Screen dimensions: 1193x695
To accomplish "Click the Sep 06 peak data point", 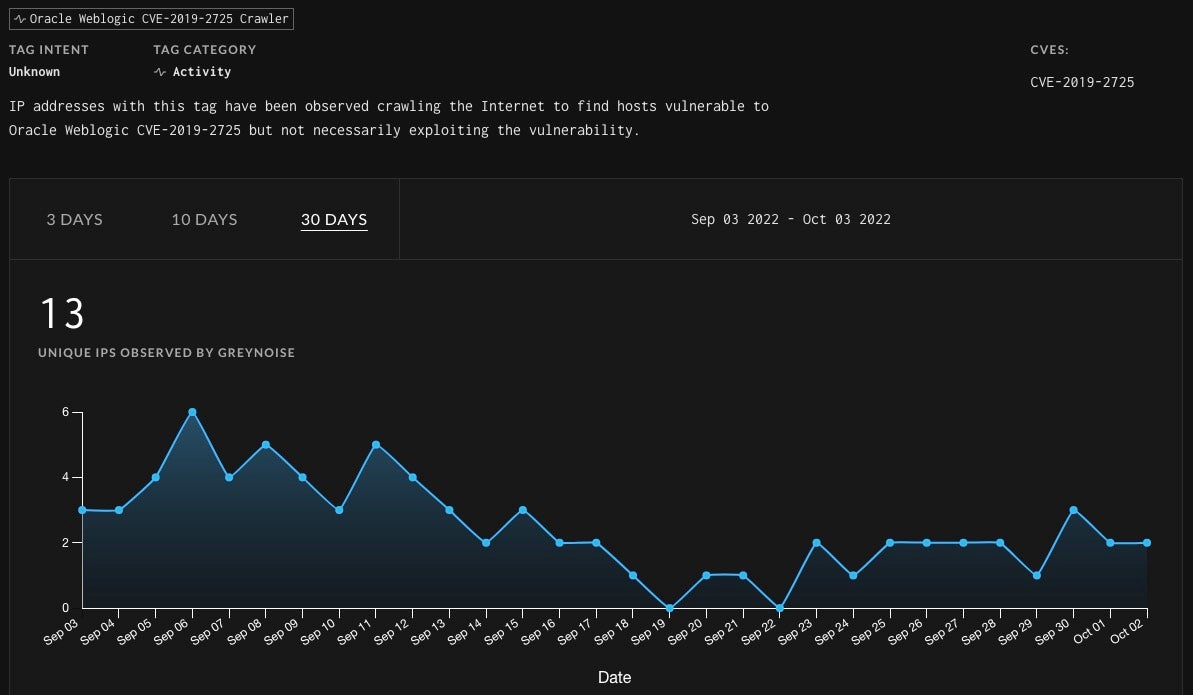I will [192, 412].
